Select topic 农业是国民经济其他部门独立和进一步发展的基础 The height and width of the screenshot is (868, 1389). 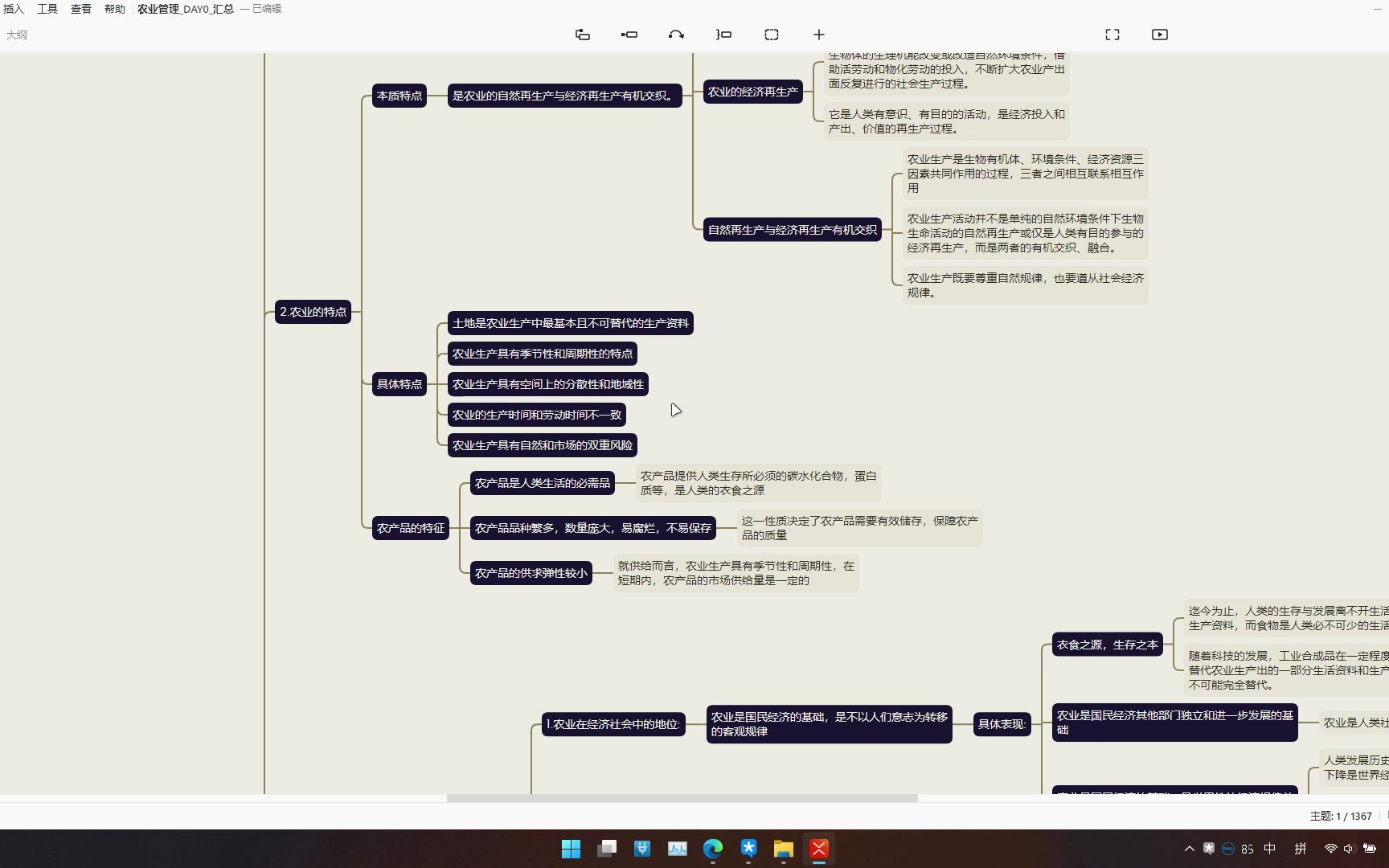click(1175, 723)
